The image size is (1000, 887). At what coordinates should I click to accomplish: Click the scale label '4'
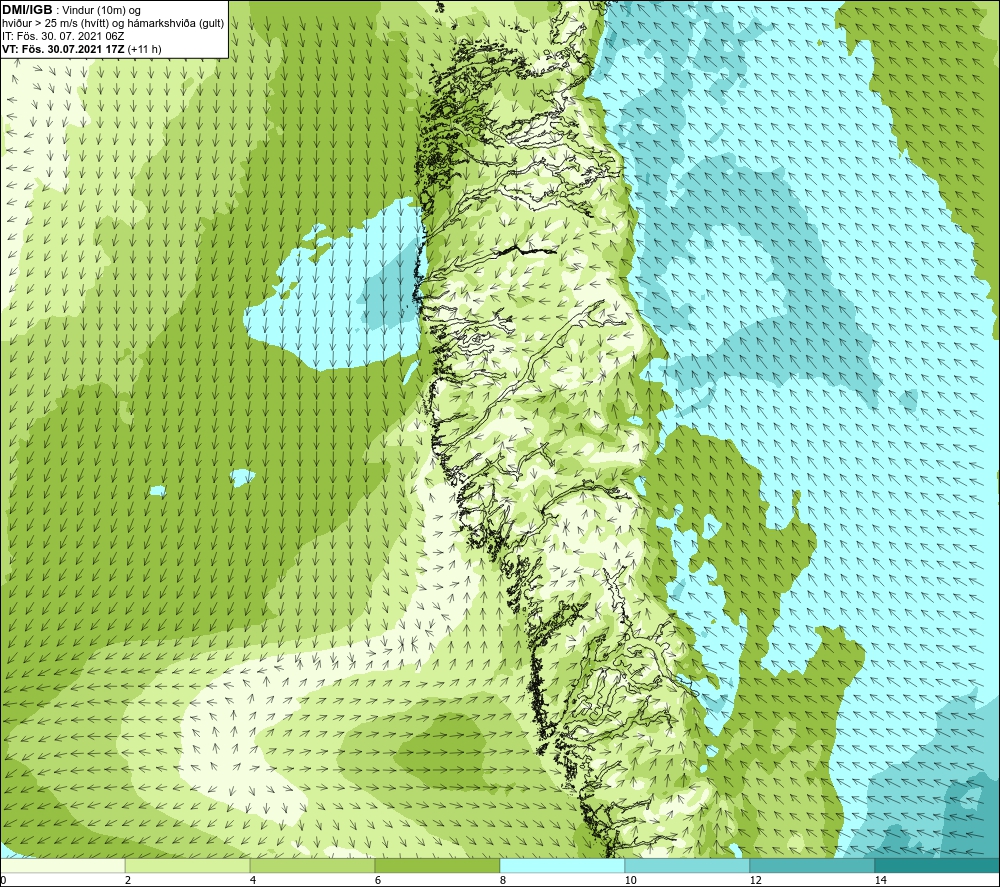click(253, 880)
